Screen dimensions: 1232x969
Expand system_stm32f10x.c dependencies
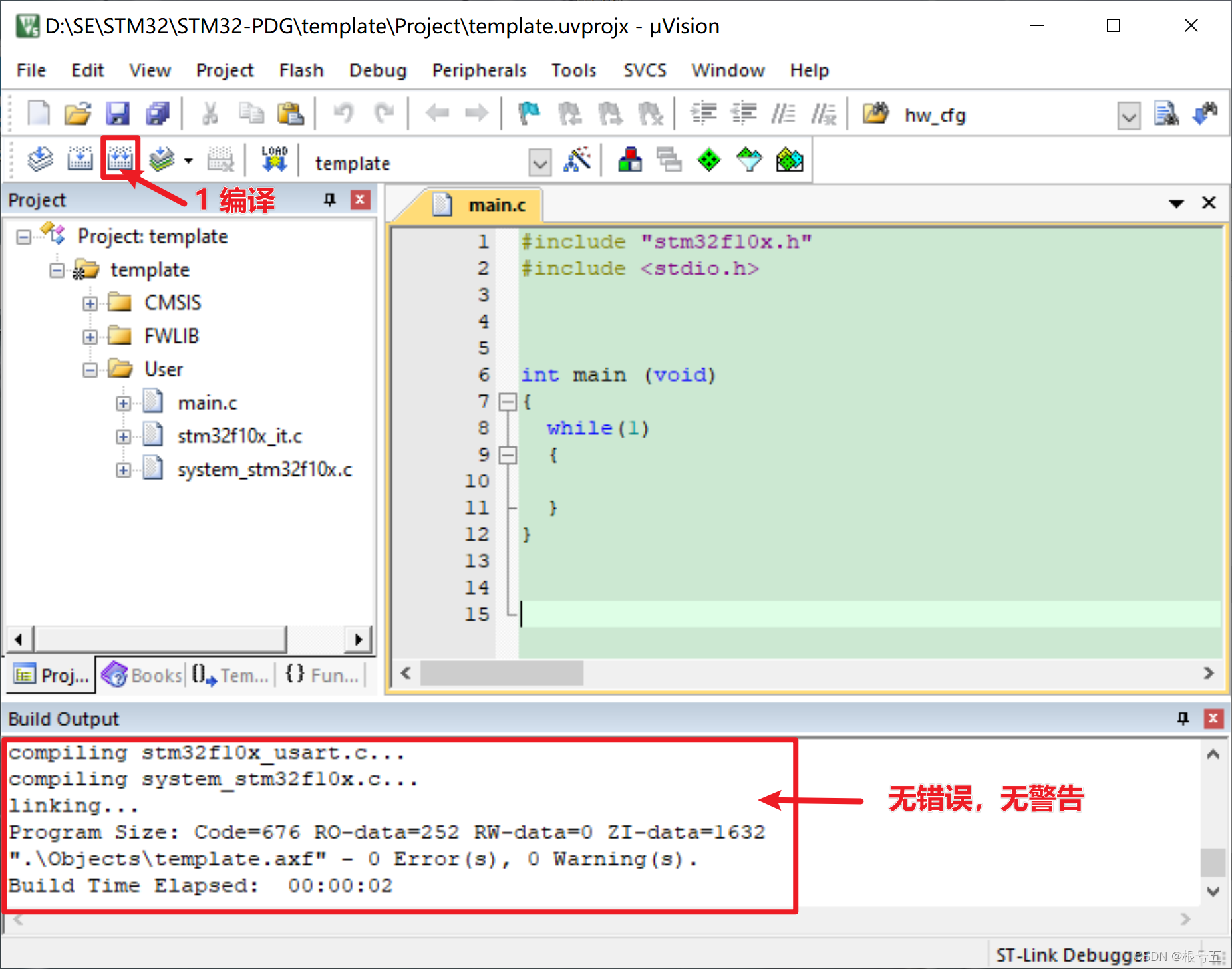[x=123, y=470]
